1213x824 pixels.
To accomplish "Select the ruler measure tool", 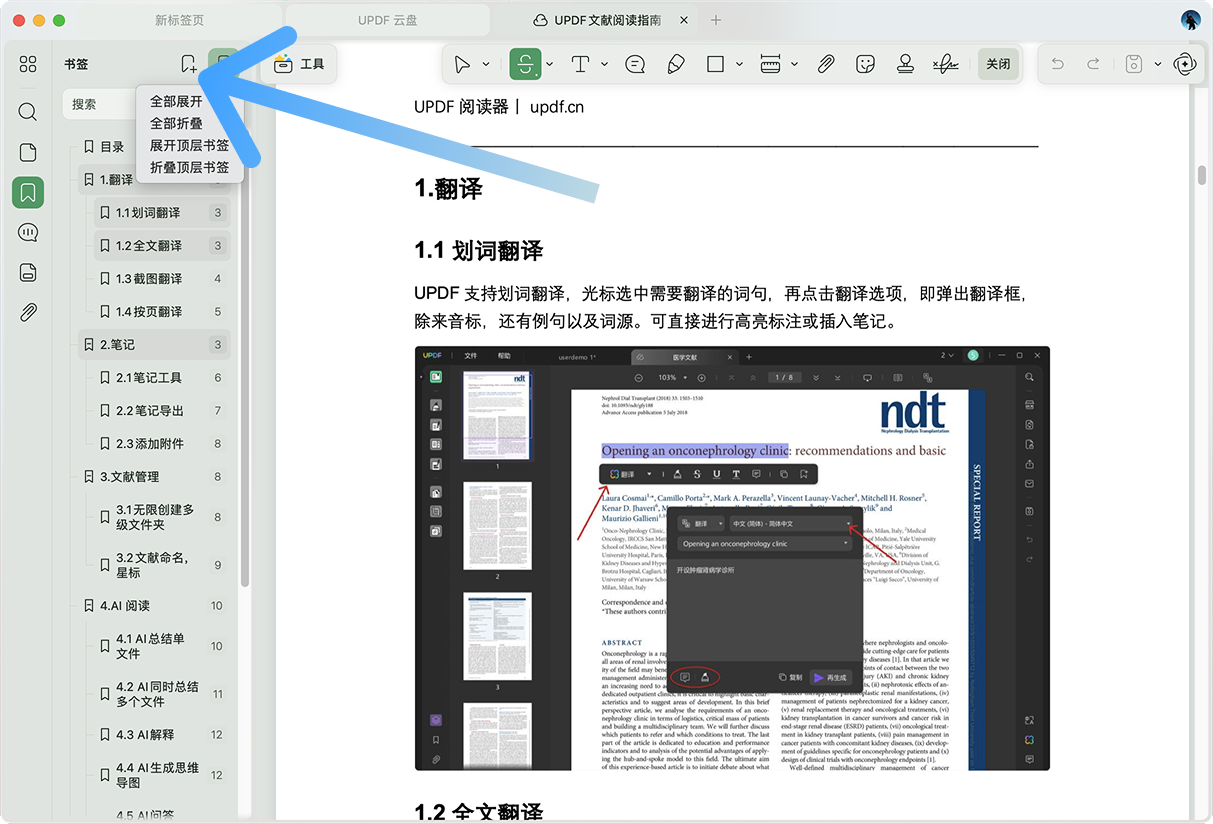I will click(770, 64).
